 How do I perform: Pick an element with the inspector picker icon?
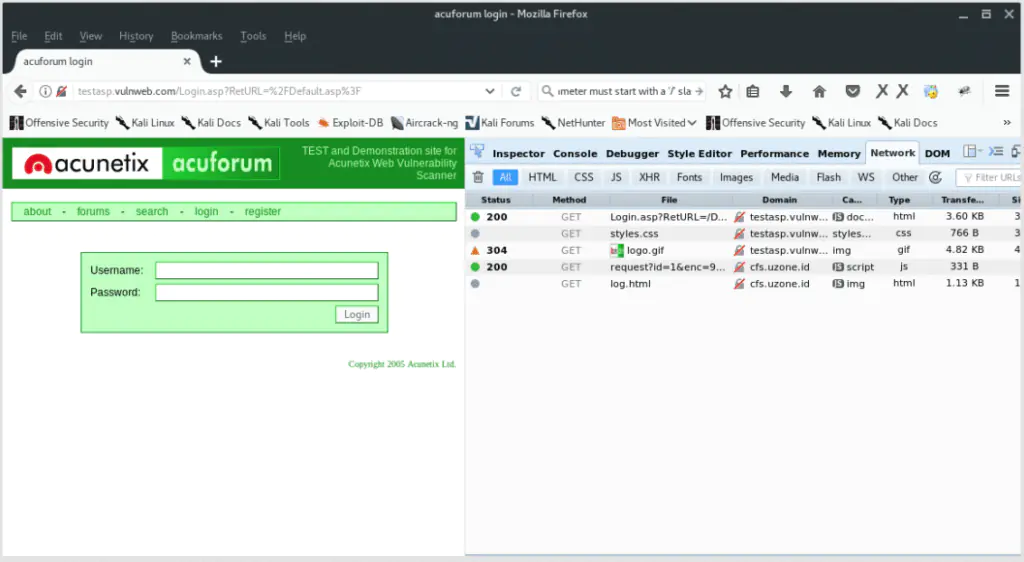pos(477,153)
